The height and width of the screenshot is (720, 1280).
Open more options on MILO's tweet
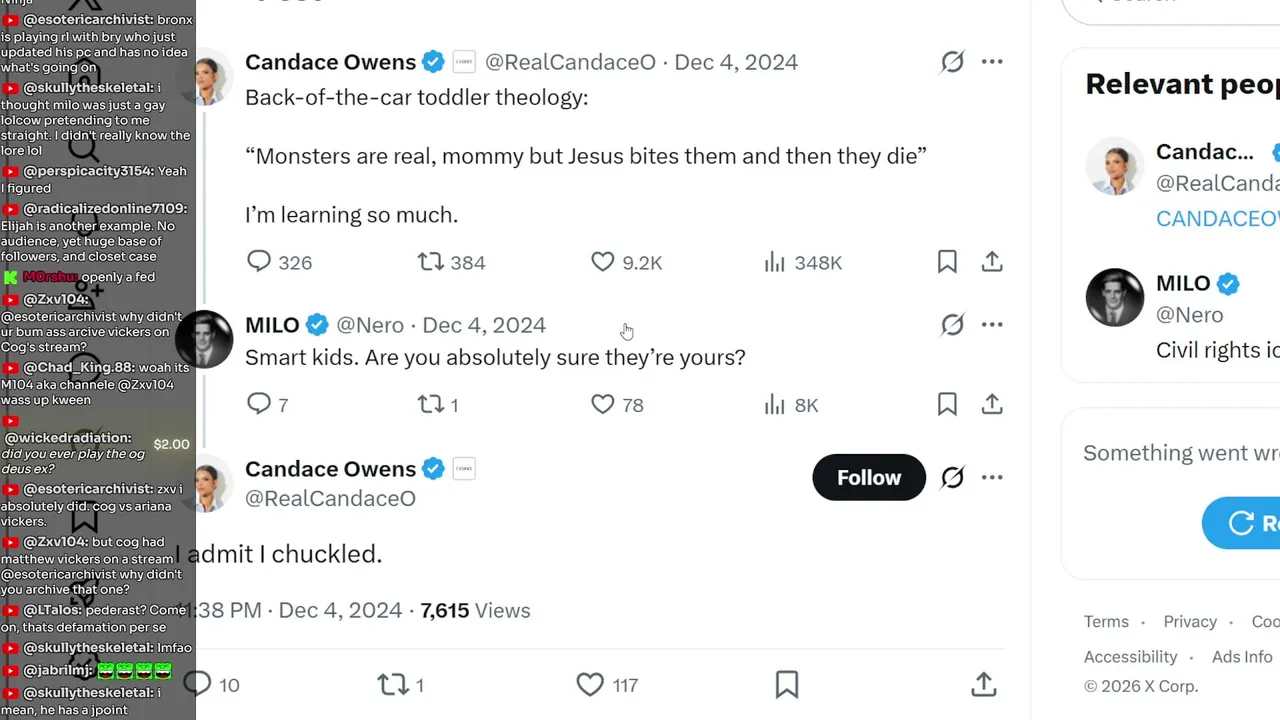pyautogui.click(x=992, y=325)
